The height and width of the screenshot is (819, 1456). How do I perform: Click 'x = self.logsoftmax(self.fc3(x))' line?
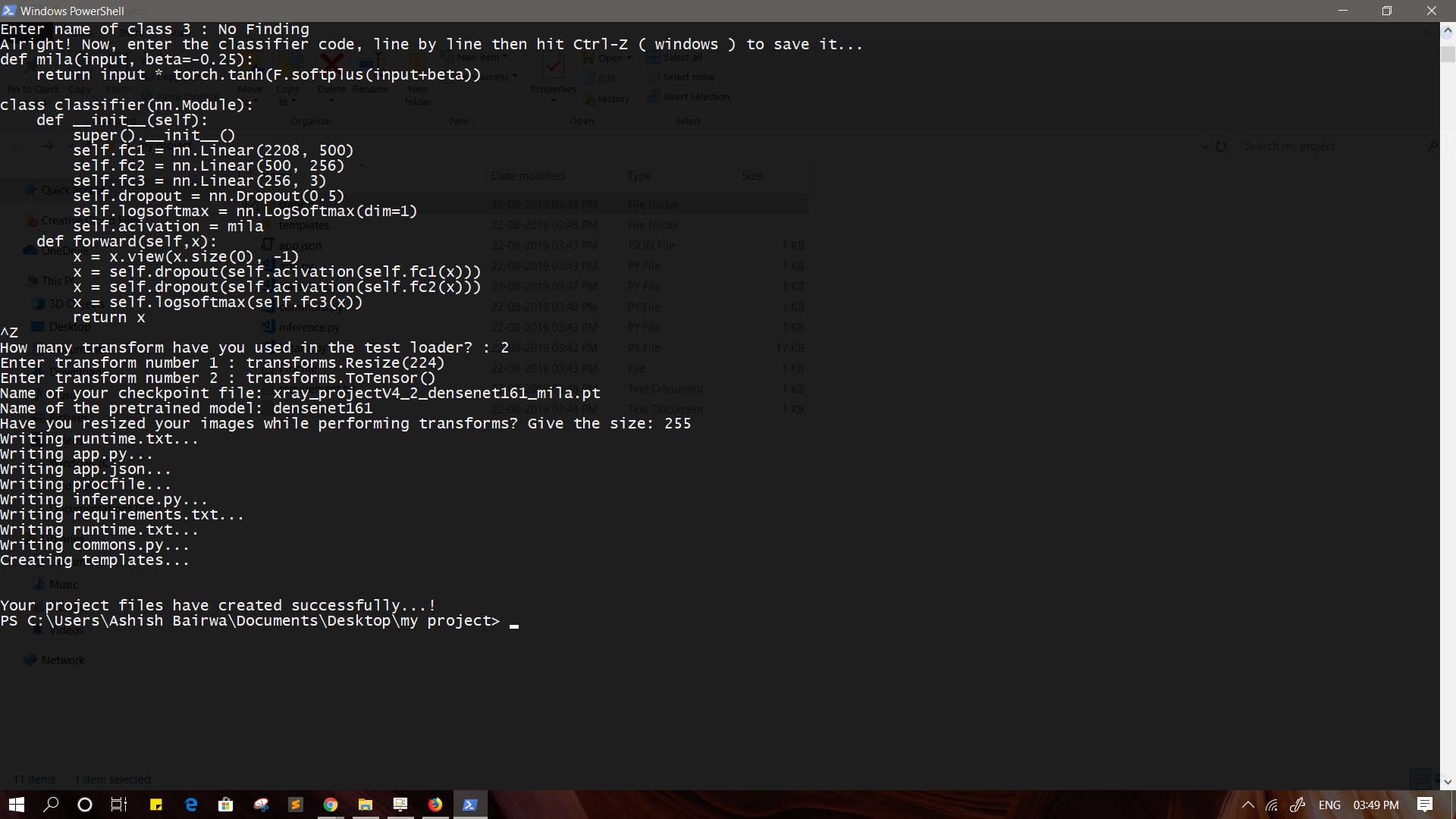coord(218,303)
